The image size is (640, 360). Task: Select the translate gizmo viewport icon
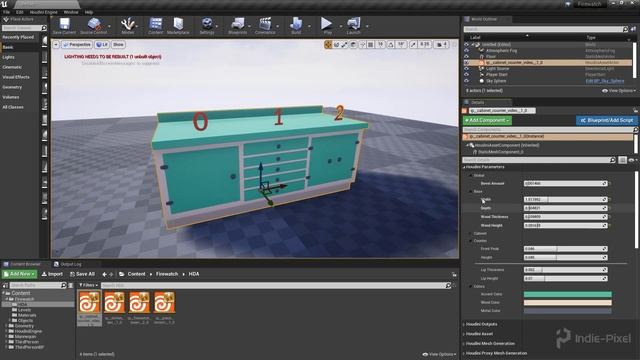pyautogui.click(x=328, y=44)
